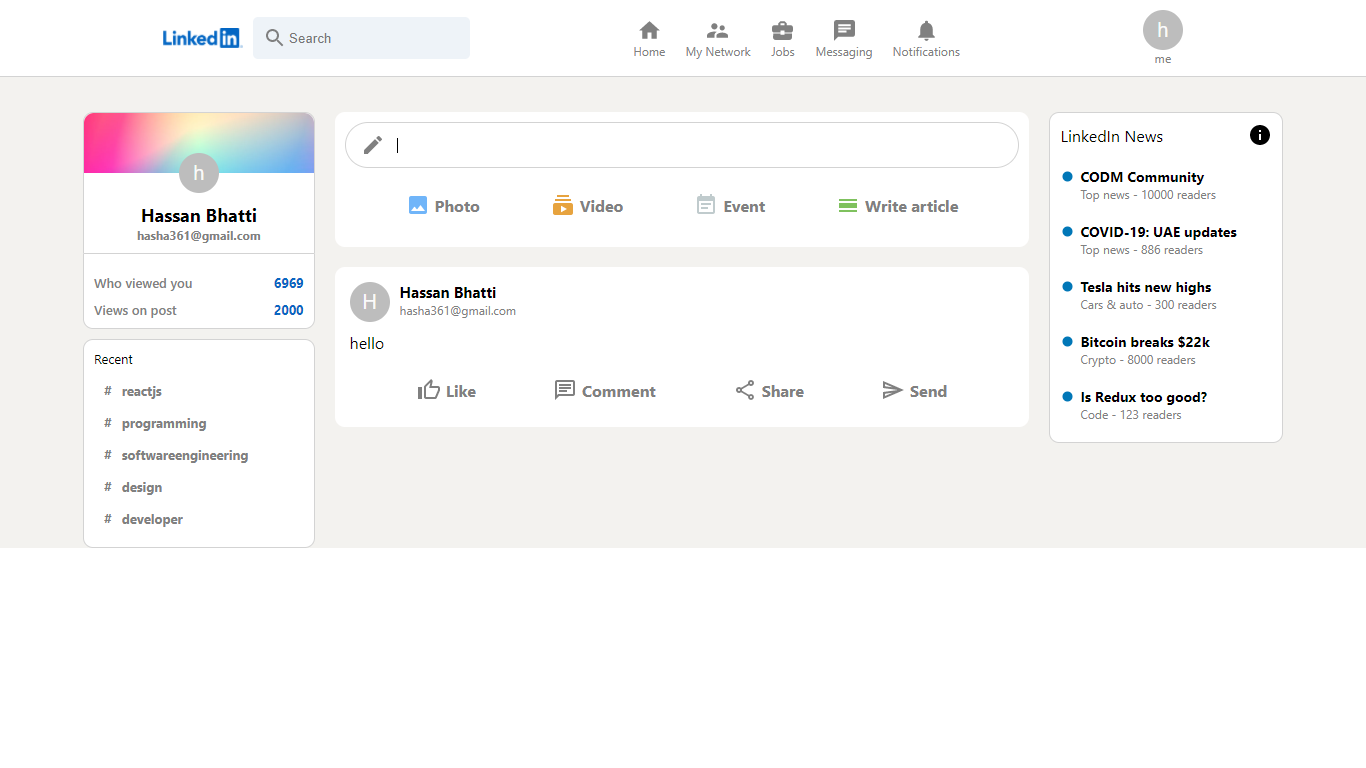Image resolution: width=1366 pixels, height=768 pixels.
Task: Open the developer hashtag
Action: [152, 519]
